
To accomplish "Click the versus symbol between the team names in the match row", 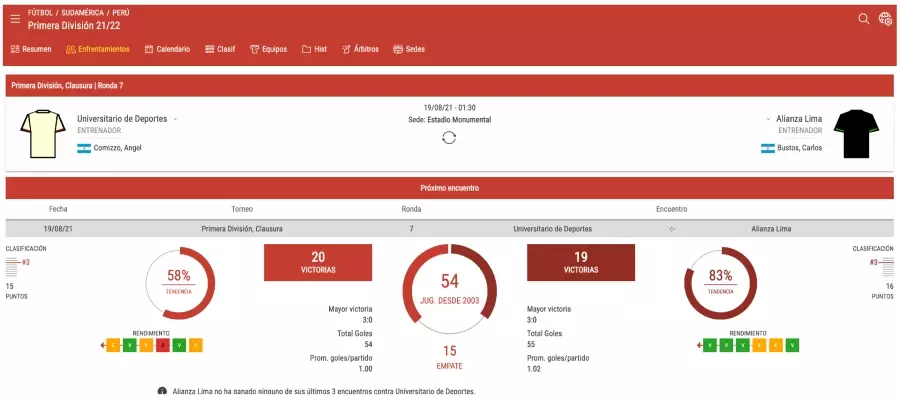I will tap(672, 229).
